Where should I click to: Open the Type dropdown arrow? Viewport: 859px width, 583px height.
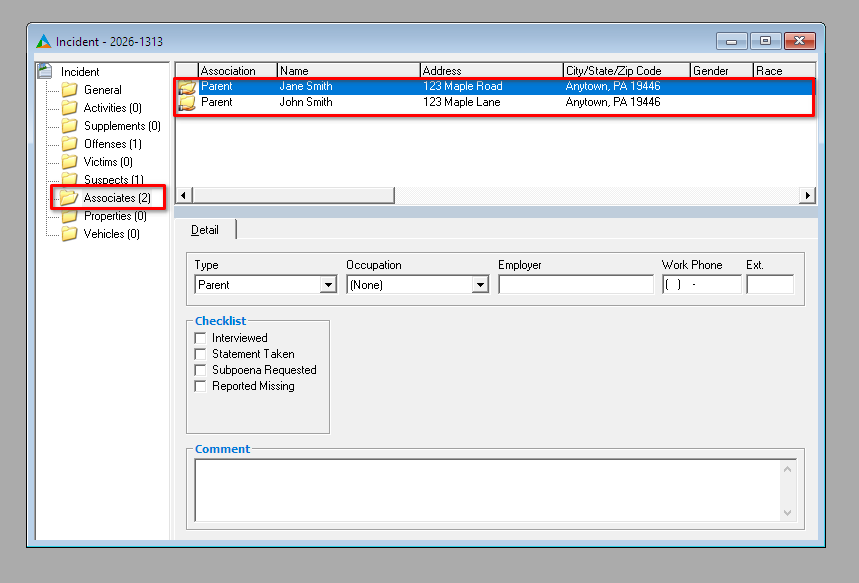point(328,285)
